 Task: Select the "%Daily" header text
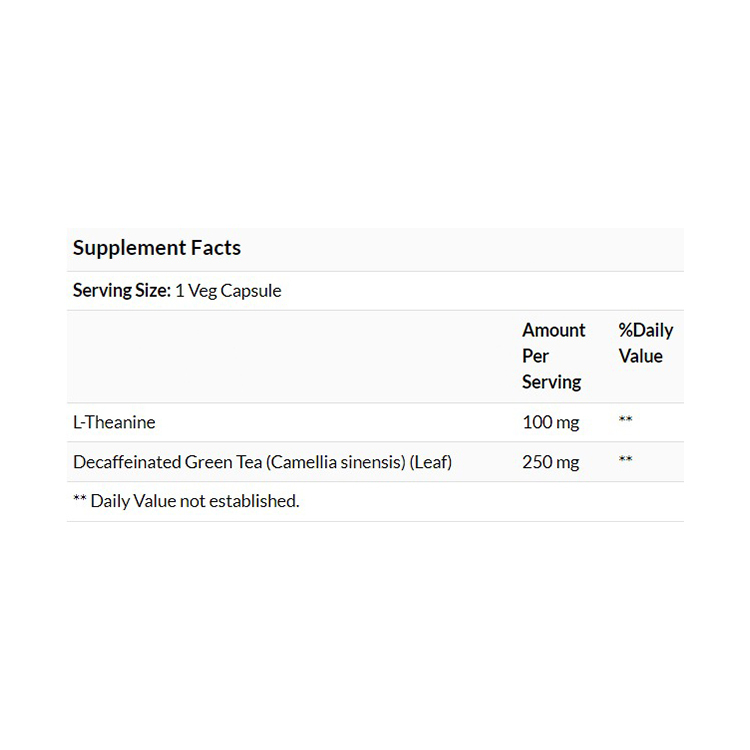coord(645,330)
